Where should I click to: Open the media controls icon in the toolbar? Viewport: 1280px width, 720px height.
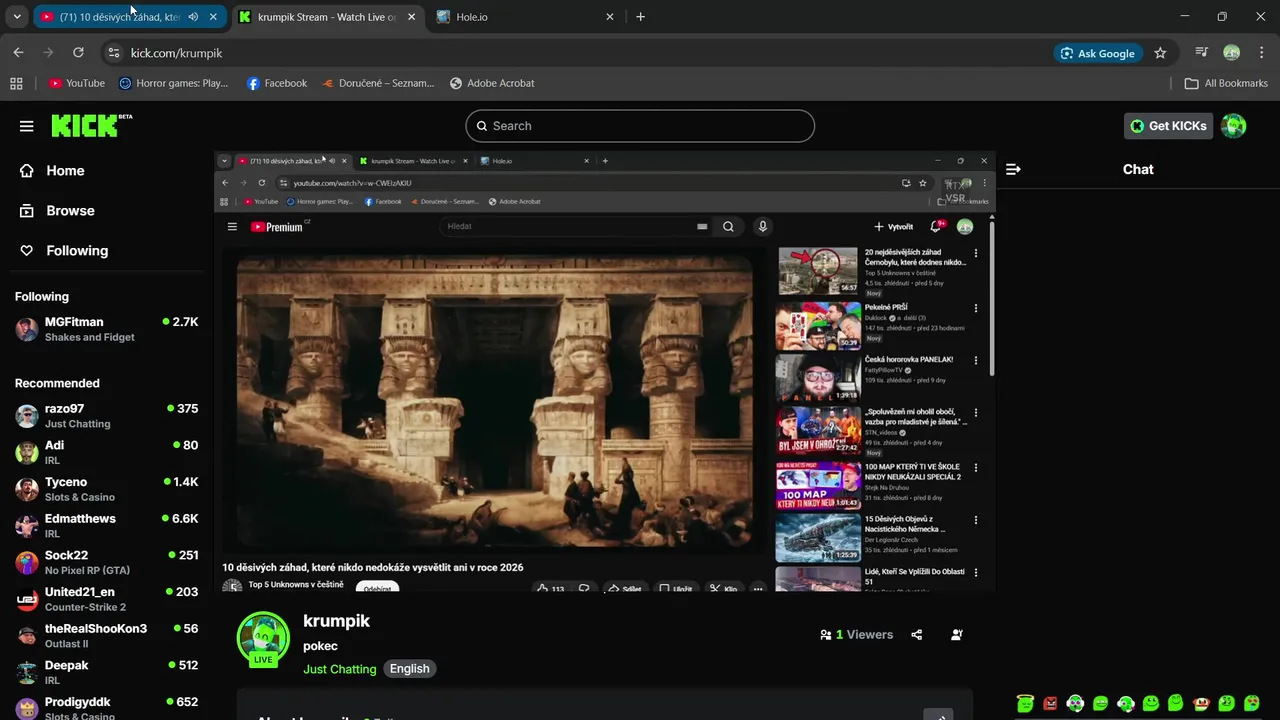pos(1202,53)
